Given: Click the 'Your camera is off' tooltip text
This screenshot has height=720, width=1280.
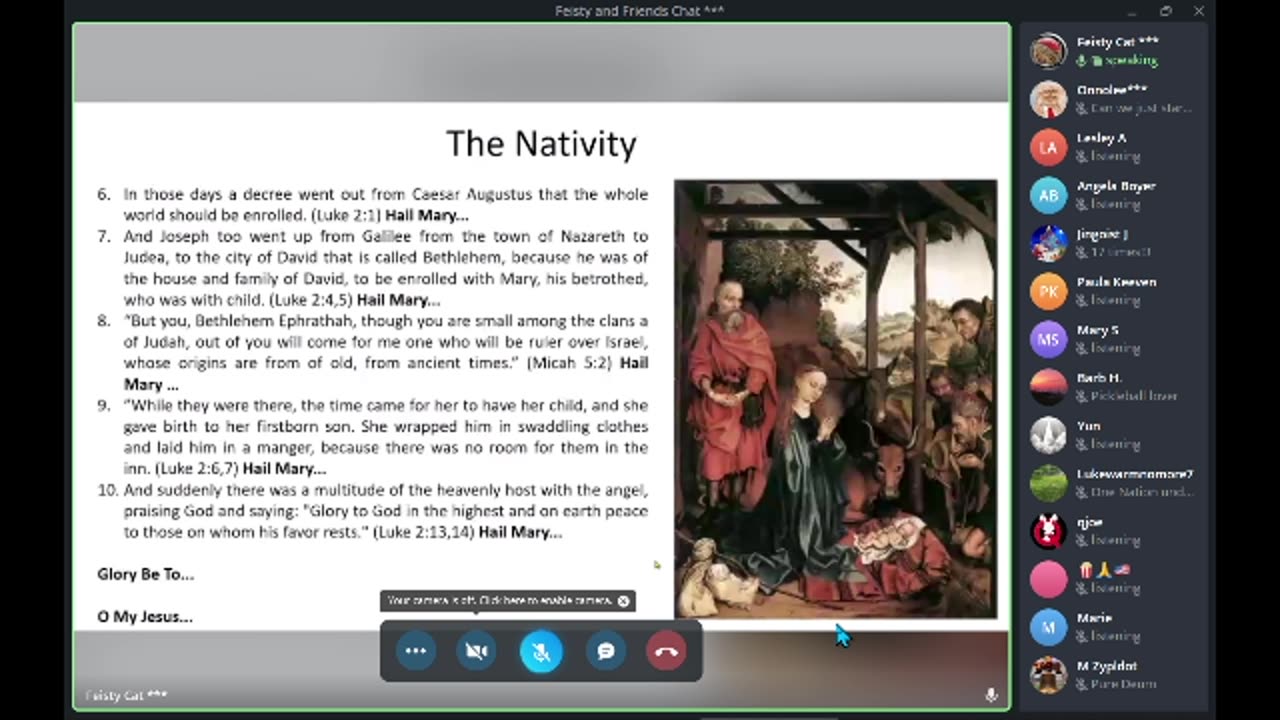Looking at the screenshot, I should (499, 601).
